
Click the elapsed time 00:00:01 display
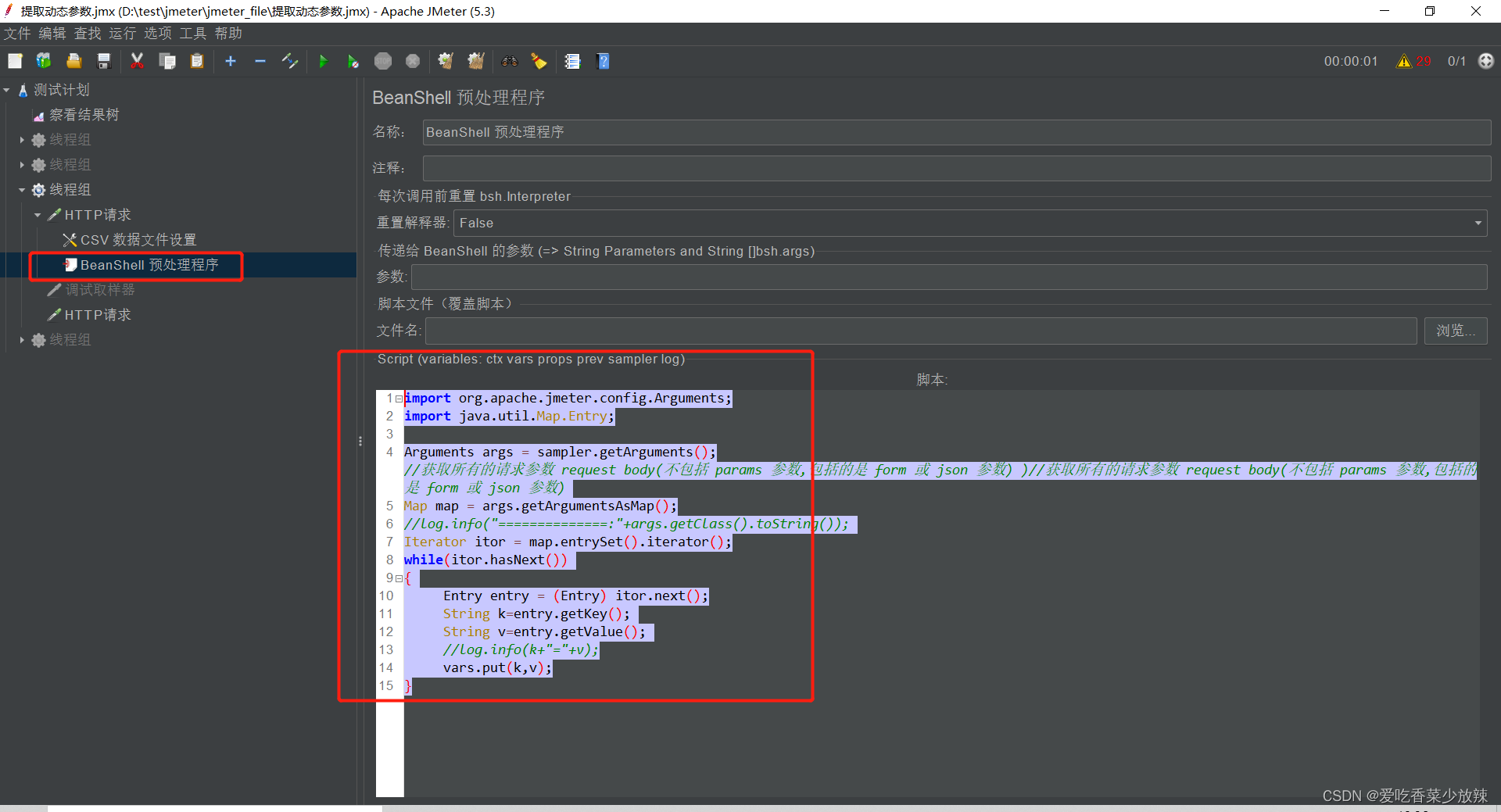coord(1350,61)
